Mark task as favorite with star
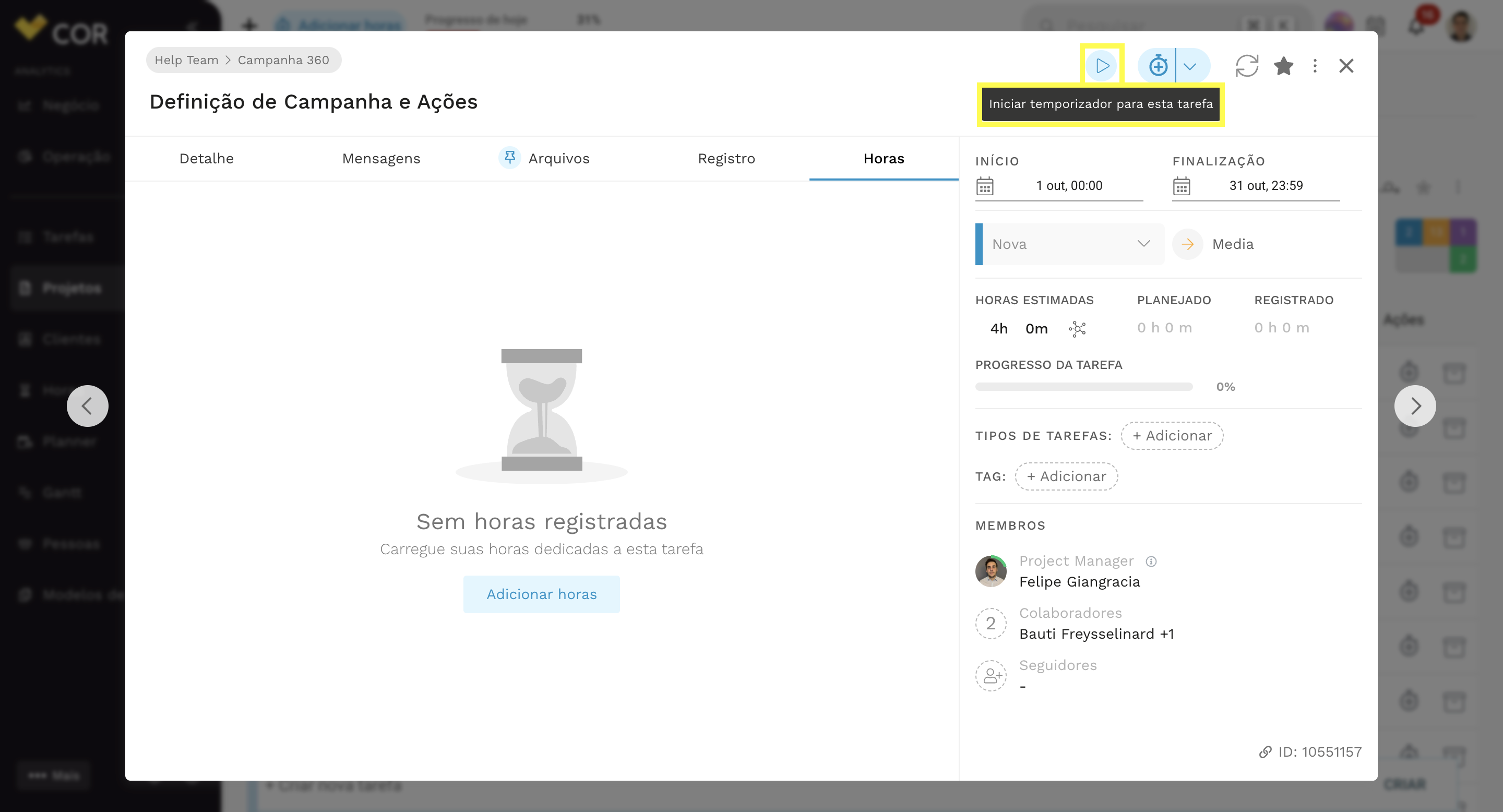Screen dimensions: 1503x812 pyautogui.click(x=1284, y=65)
